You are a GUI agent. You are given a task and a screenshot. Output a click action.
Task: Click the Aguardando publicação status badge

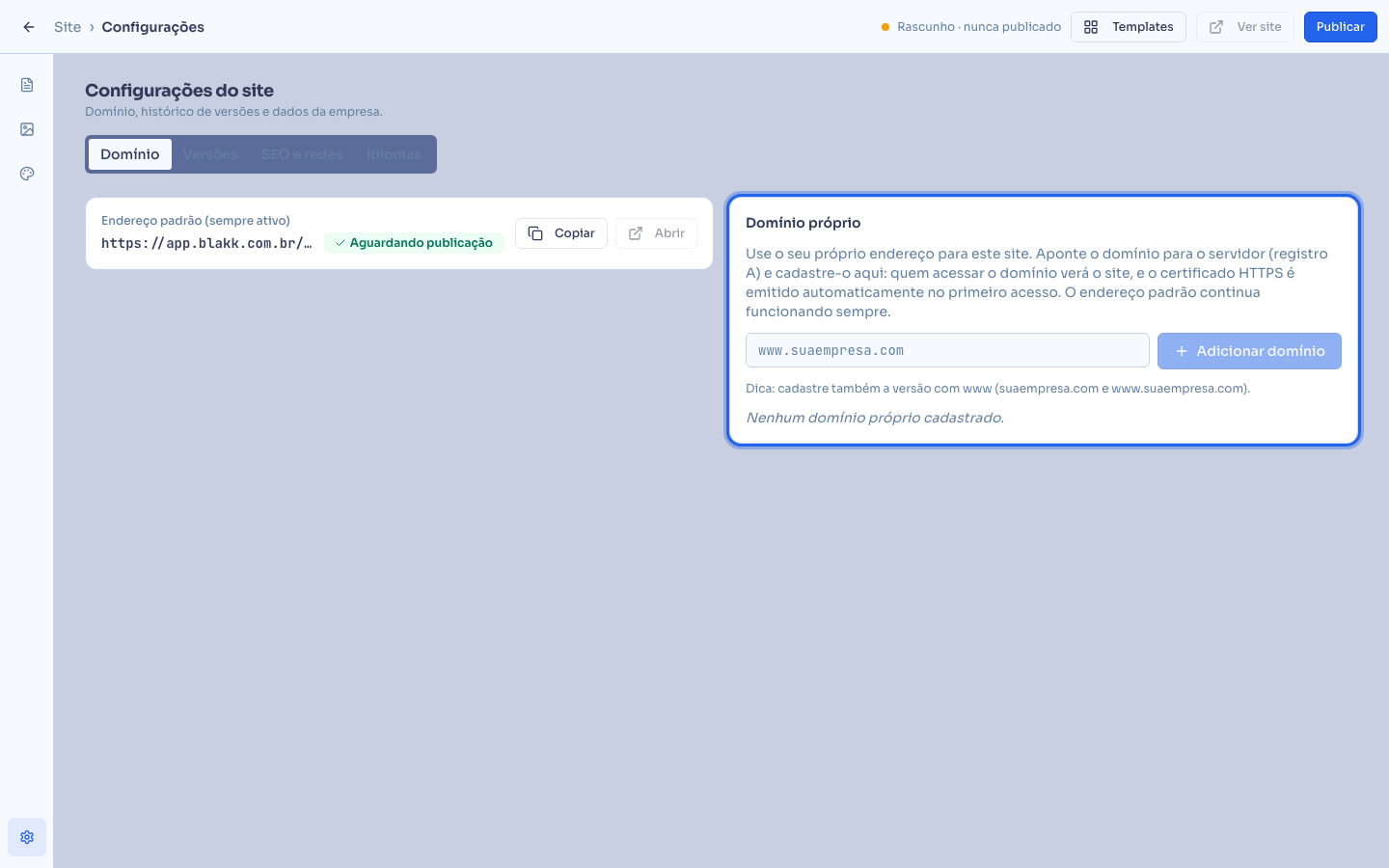point(414,243)
